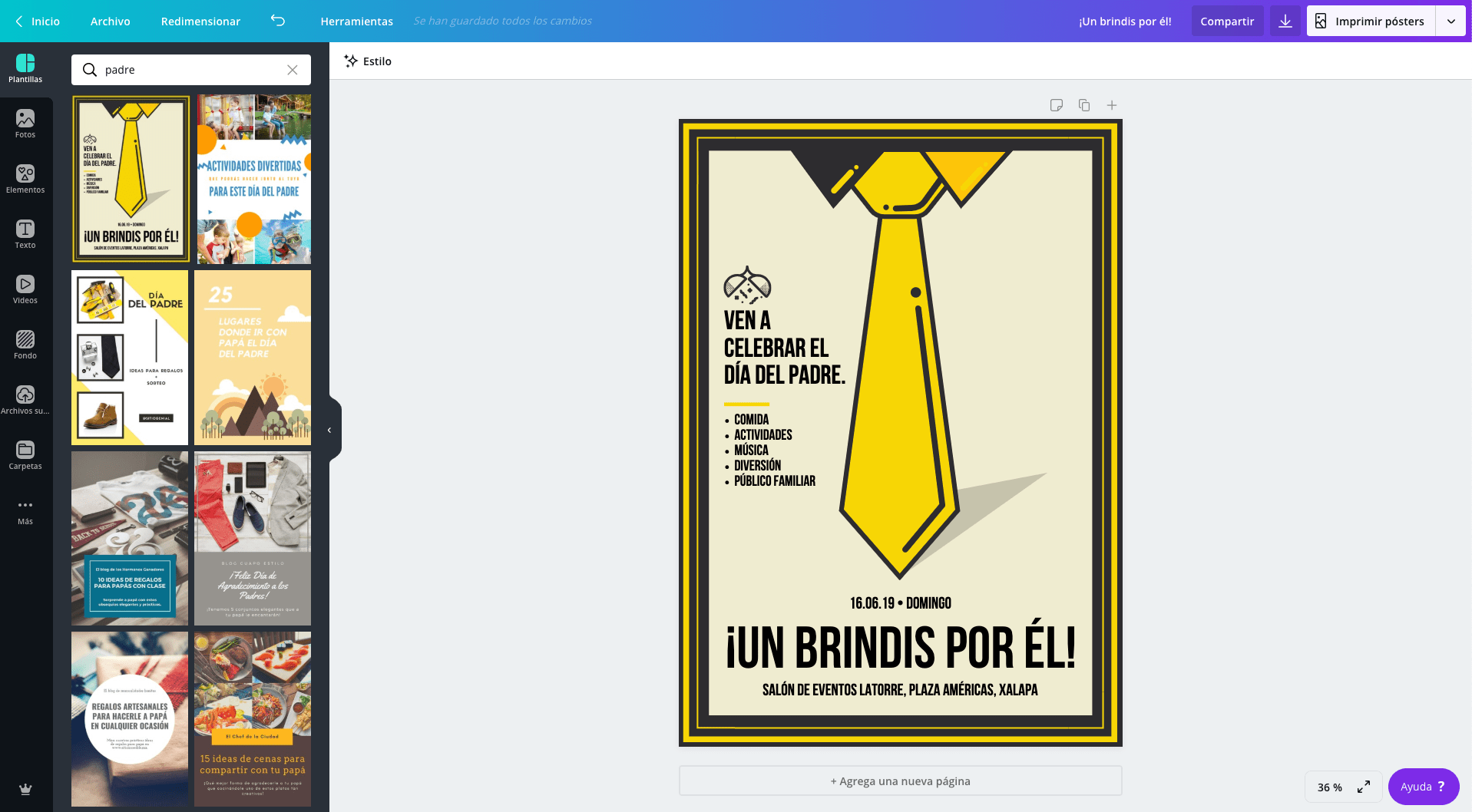The image size is (1472, 812).
Task: Select the yellow tie brindis template
Action: pos(131,179)
